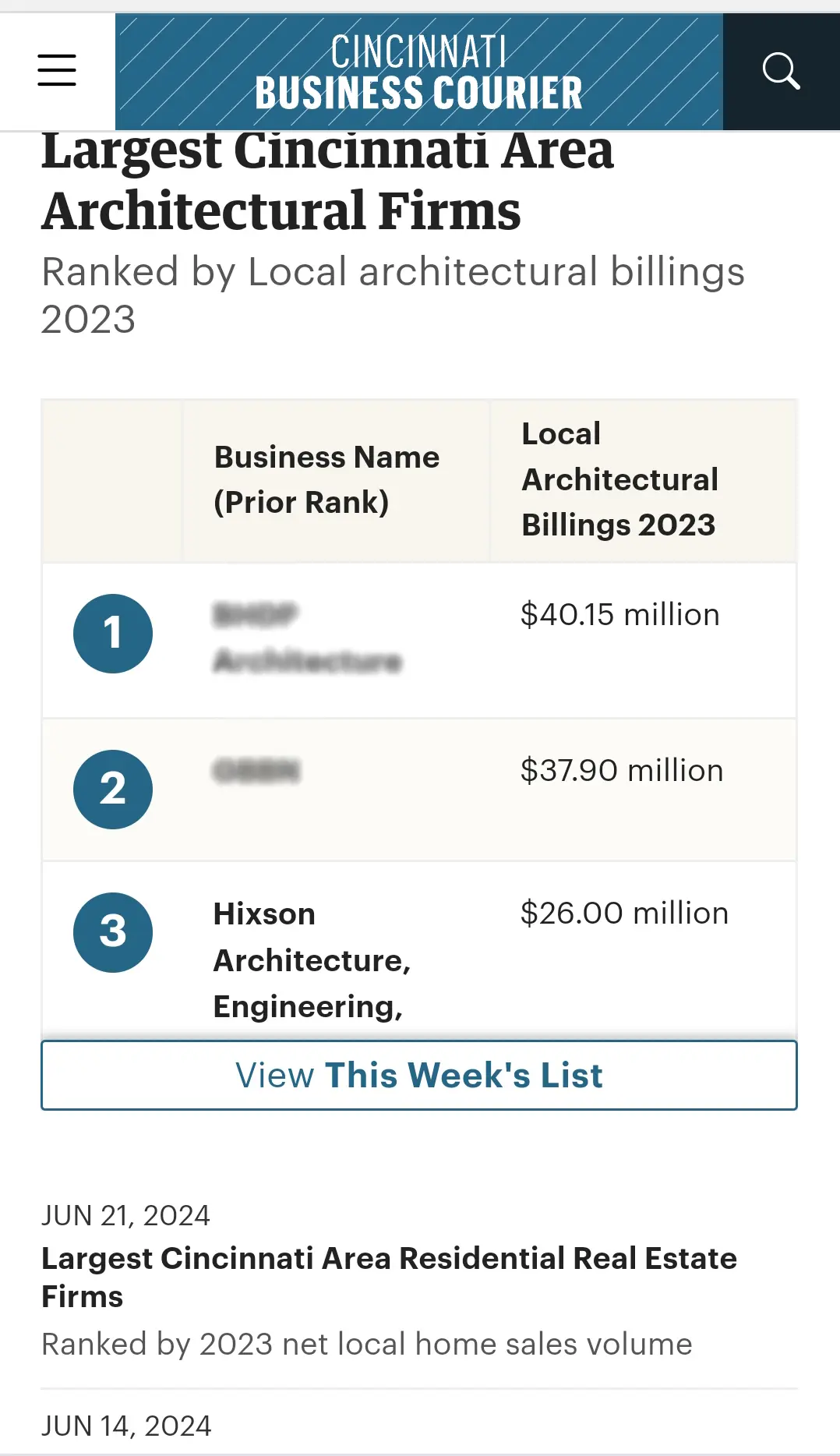Viewport: 840px width, 1456px height.
Task: Click the rank 1 badge circle
Action: 112,634
